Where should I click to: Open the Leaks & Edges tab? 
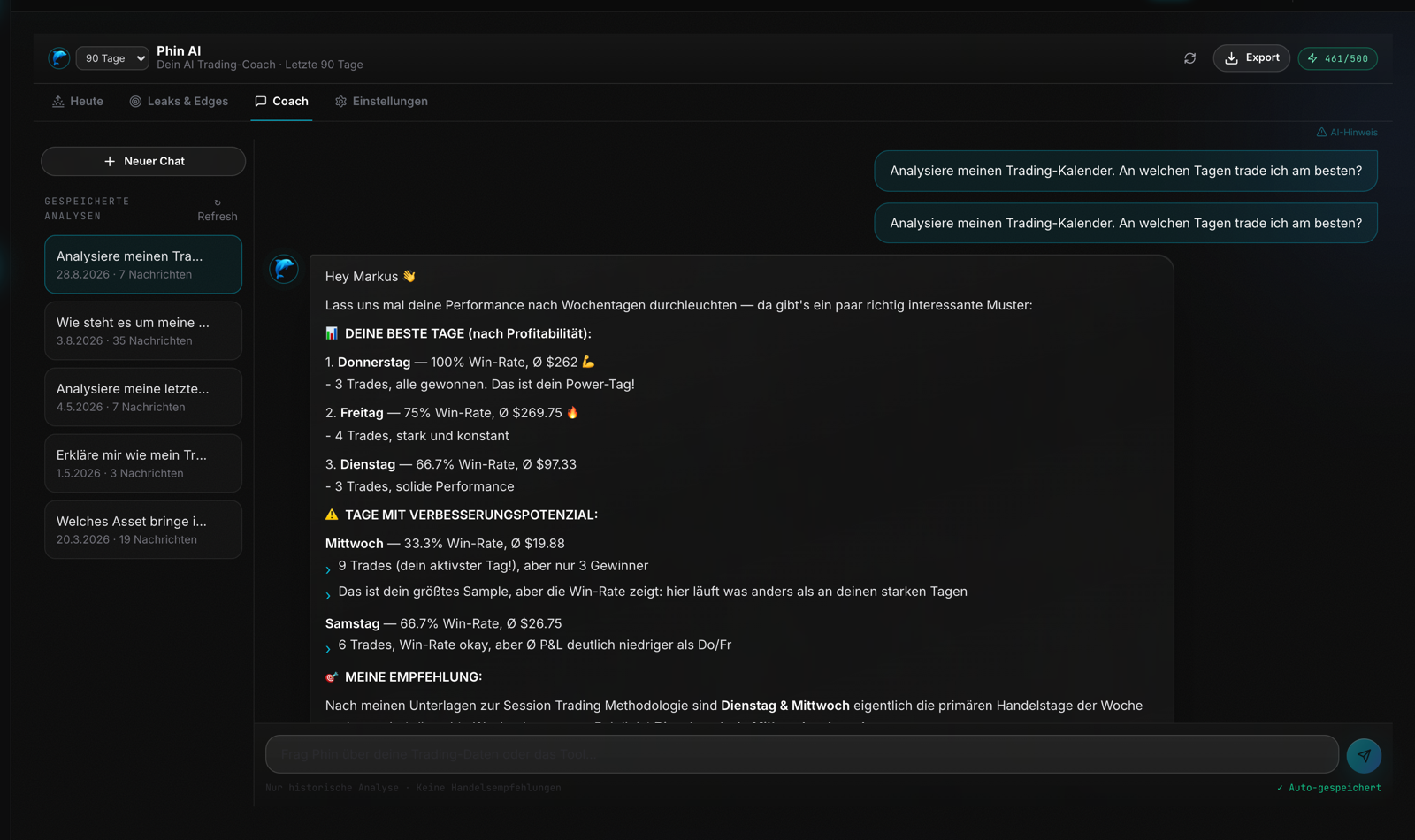[179, 102]
